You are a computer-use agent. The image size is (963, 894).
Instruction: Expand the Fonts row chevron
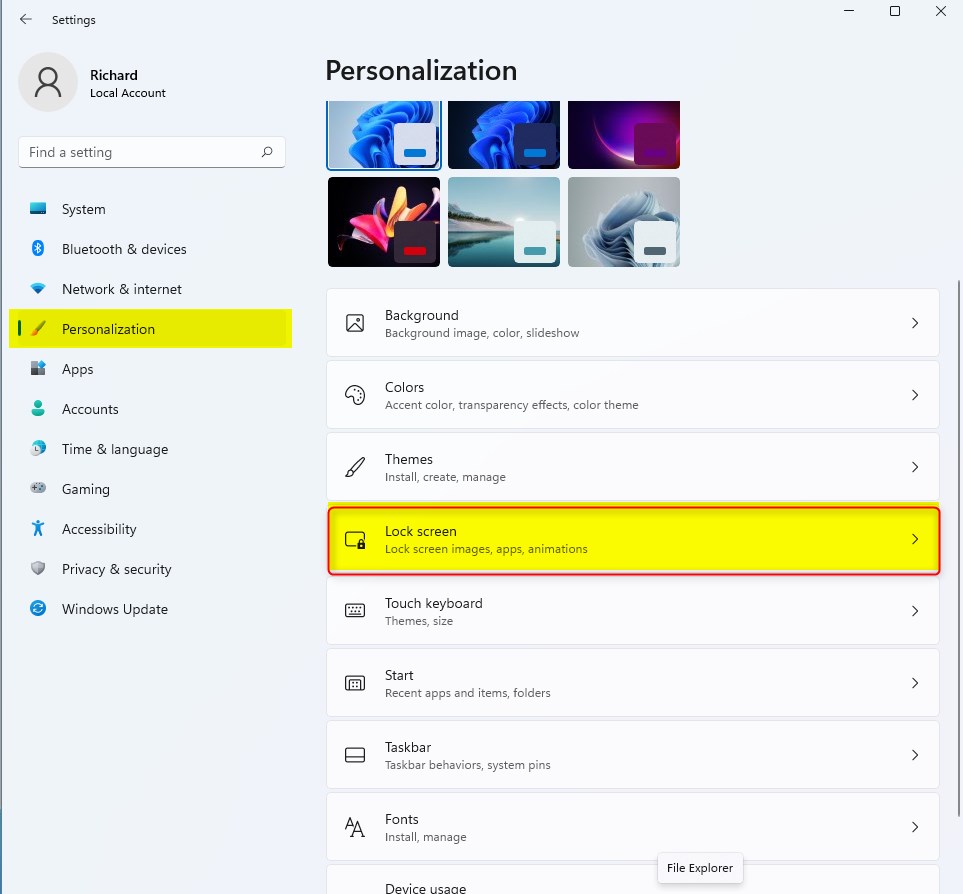click(x=915, y=827)
